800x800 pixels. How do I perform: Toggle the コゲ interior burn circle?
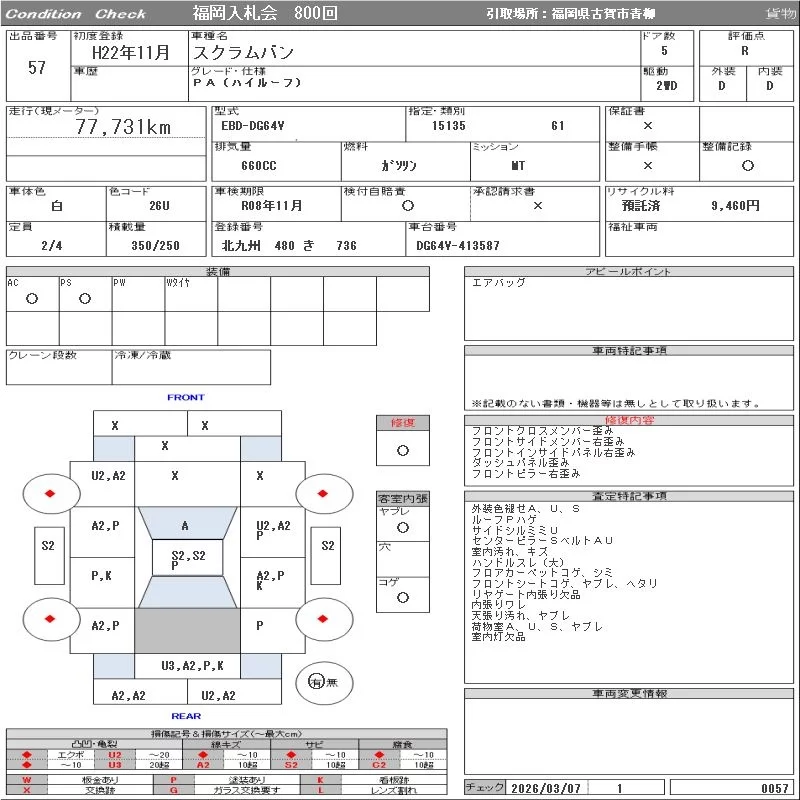[403, 597]
